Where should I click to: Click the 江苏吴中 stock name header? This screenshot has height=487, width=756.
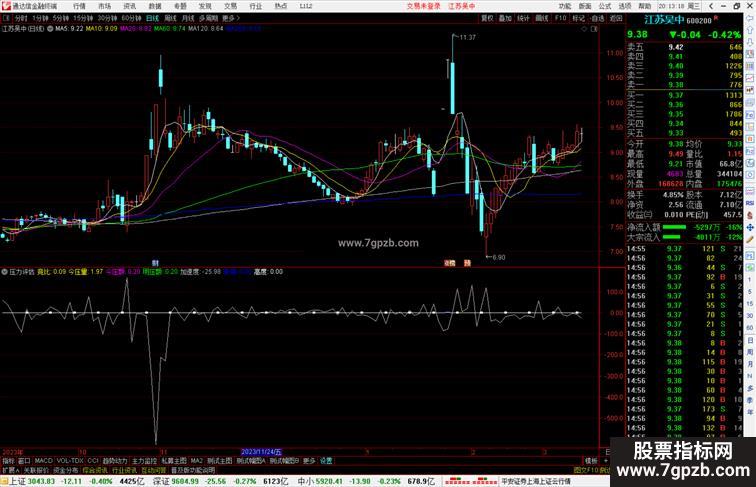coord(664,20)
